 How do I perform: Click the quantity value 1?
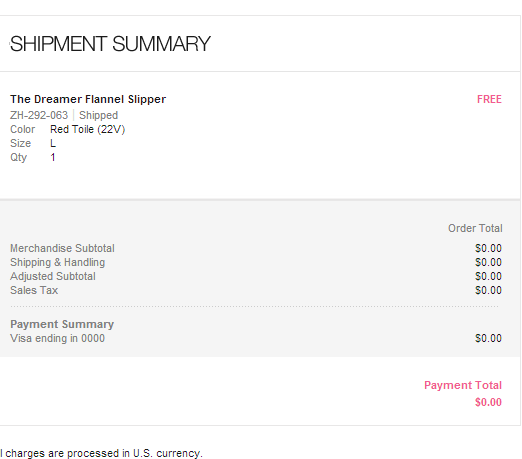[53, 157]
